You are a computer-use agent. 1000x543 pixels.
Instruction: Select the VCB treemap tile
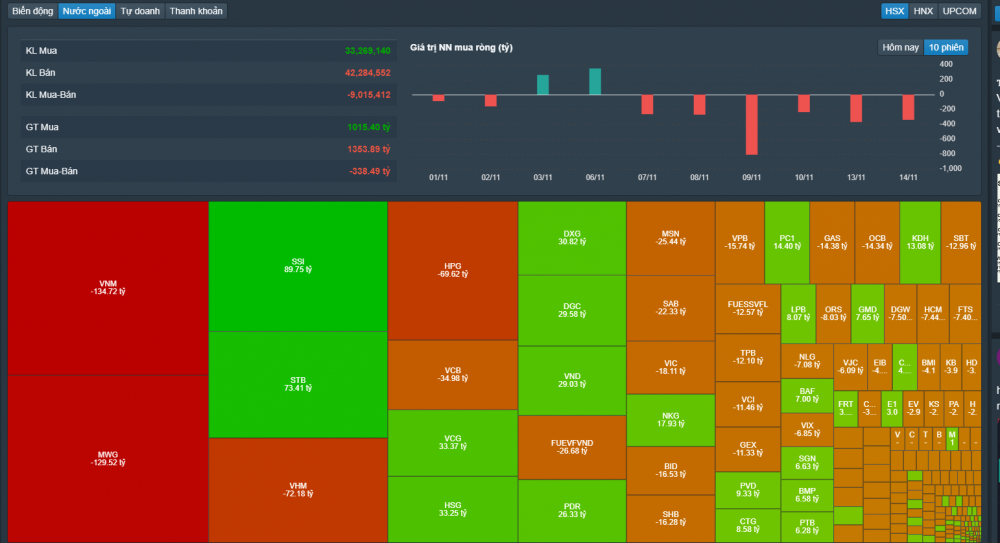[x=453, y=375]
